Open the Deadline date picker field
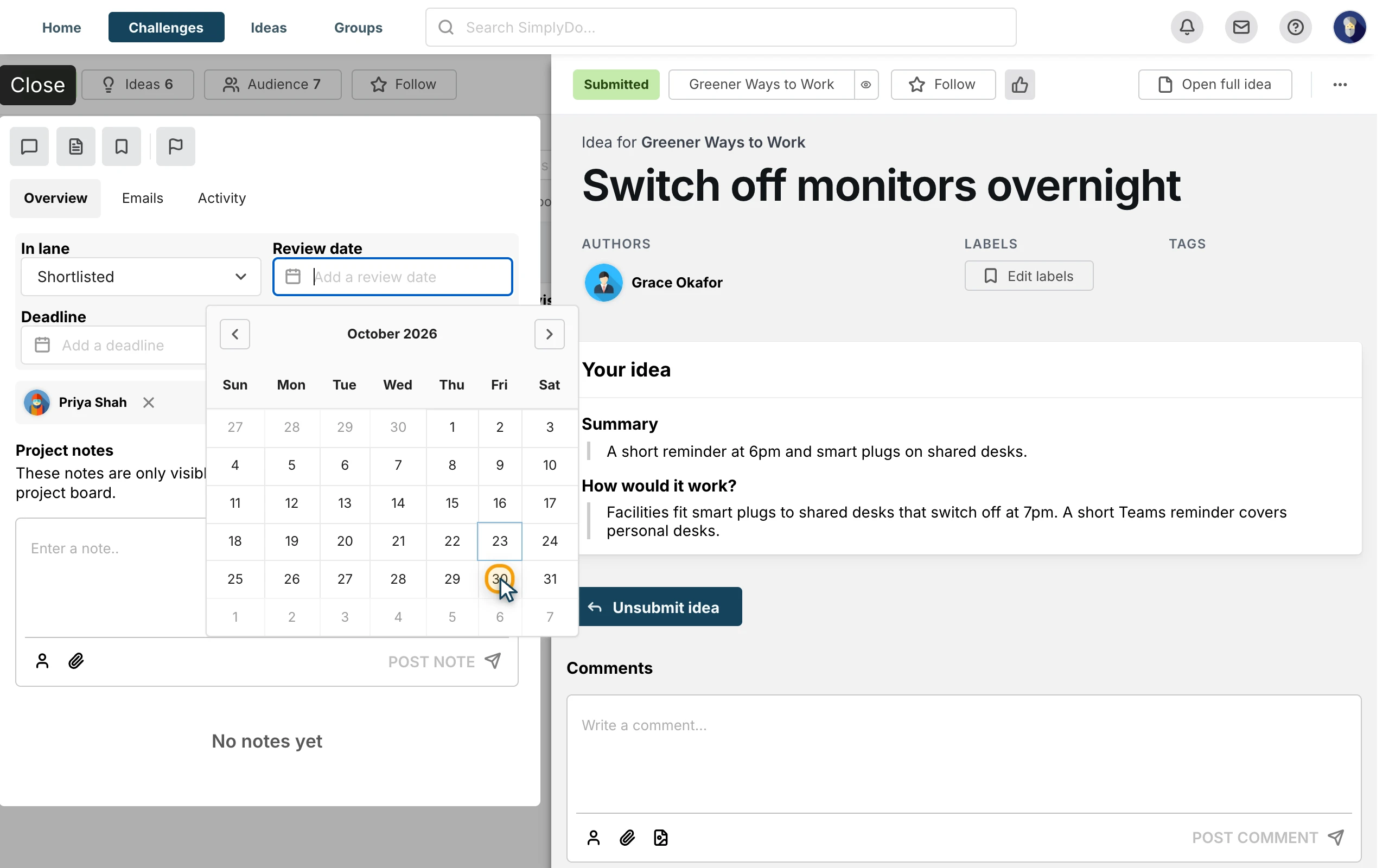The height and width of the screenshot is (868, 1389). (113, 345)
